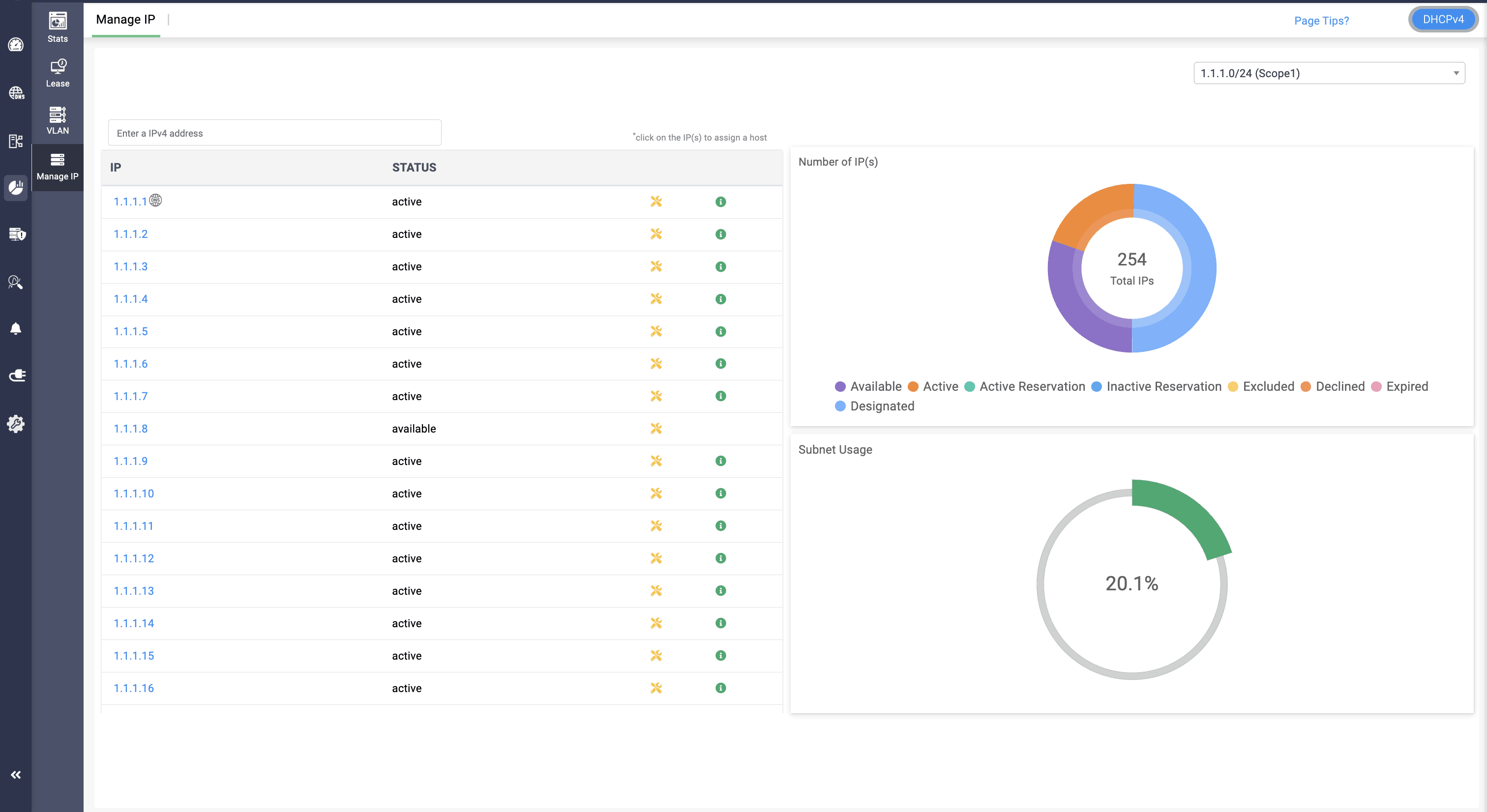Click the wrench tool icon for 1.1.1.8

pyautogui.click(x=656, y=429)
